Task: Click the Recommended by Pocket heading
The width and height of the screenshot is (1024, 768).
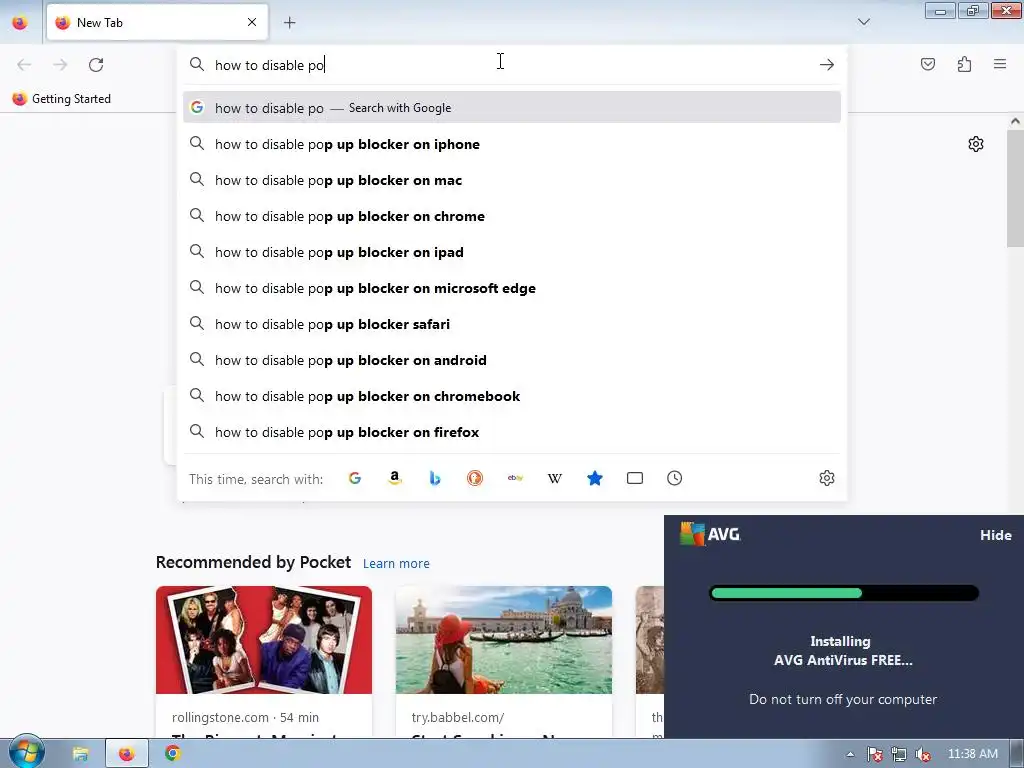Action: [253, 562]
